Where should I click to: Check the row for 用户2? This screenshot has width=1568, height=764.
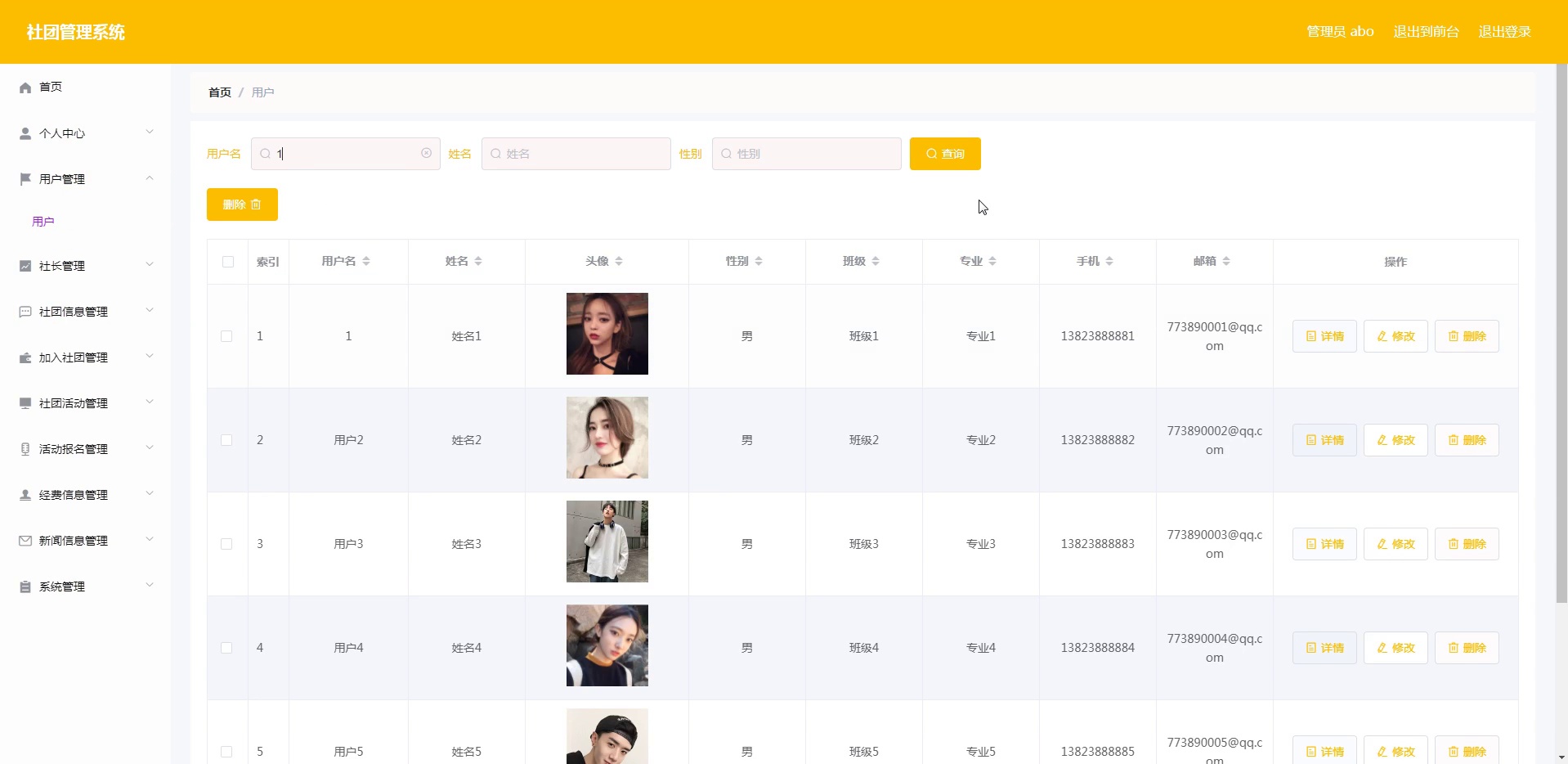click(x=226, y=440)
